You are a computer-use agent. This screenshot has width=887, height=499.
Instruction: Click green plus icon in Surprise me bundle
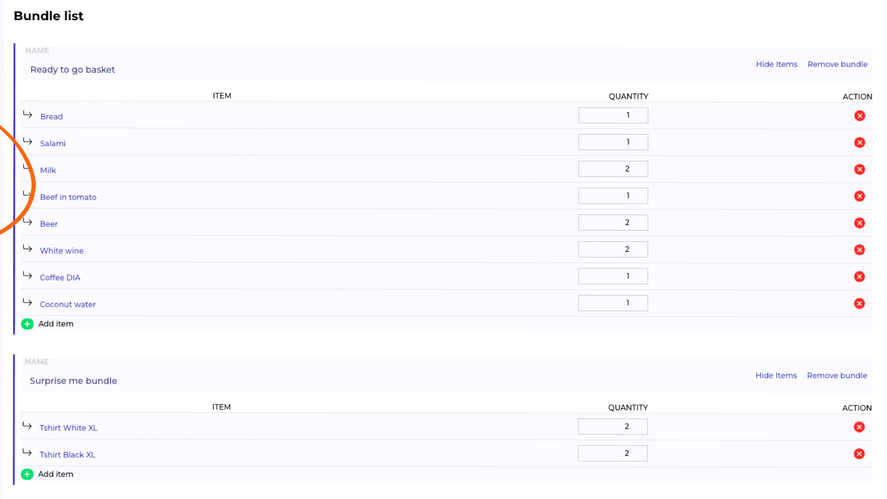[x=27, y=474]
